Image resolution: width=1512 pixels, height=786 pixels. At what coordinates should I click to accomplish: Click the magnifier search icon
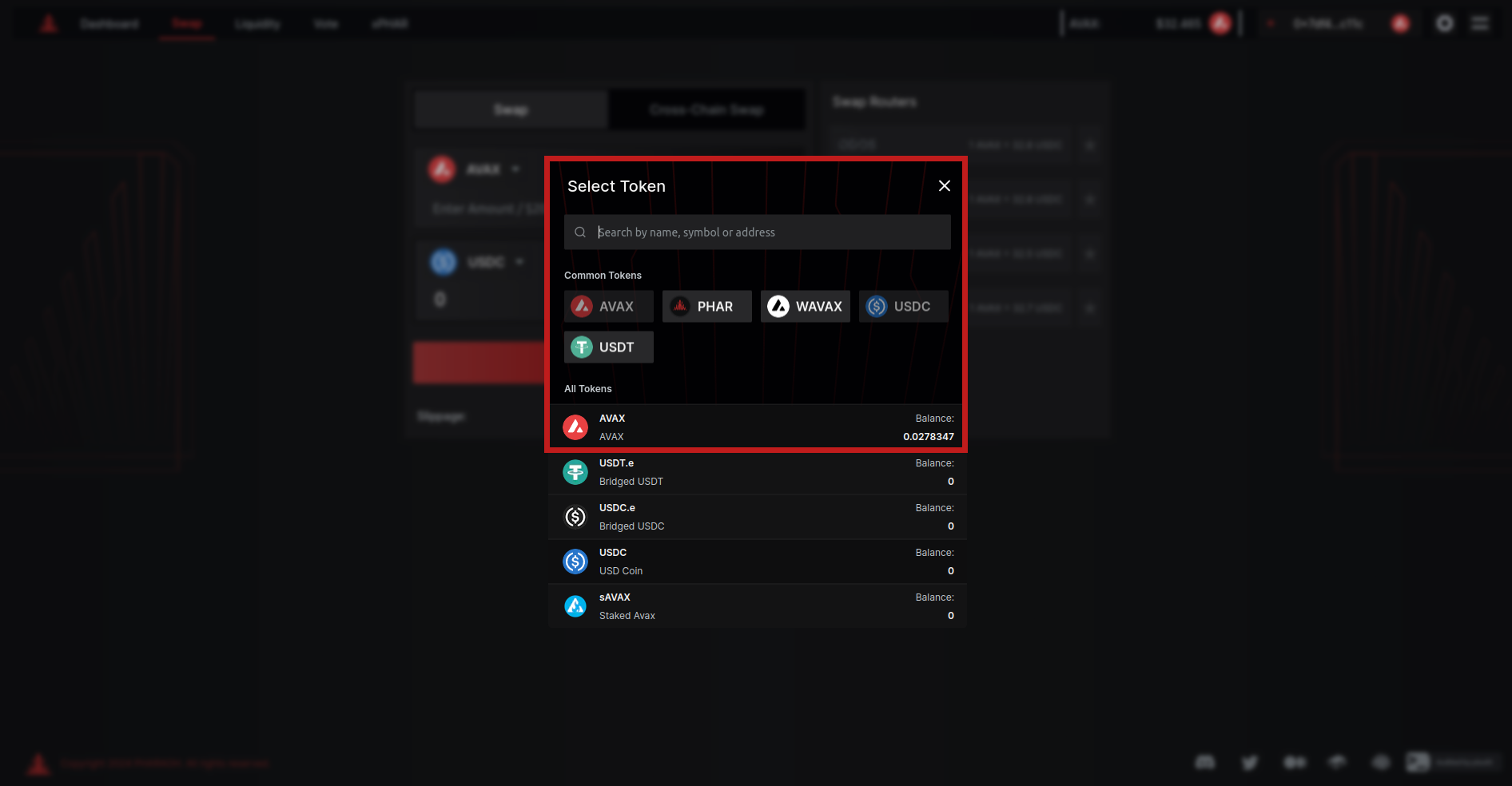580,232
